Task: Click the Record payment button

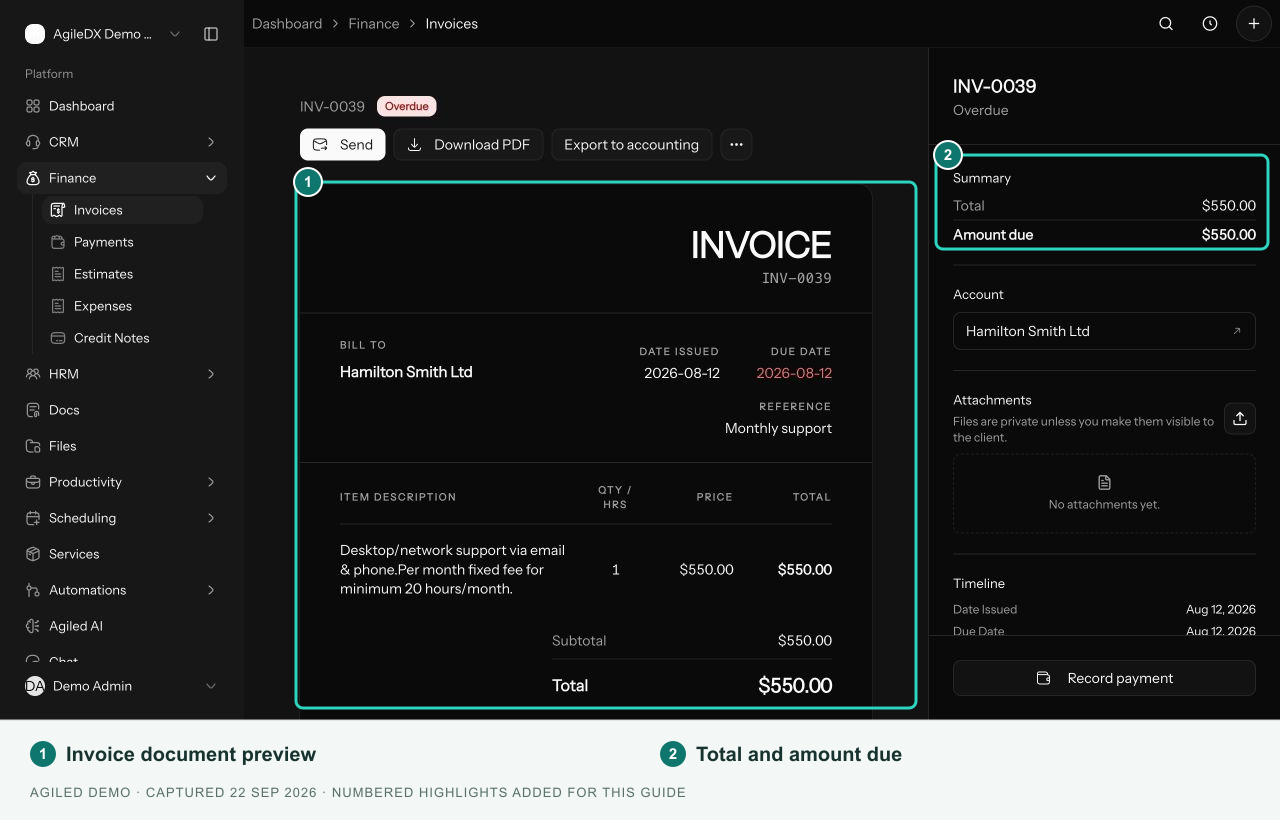Action: coord(1104,678)
